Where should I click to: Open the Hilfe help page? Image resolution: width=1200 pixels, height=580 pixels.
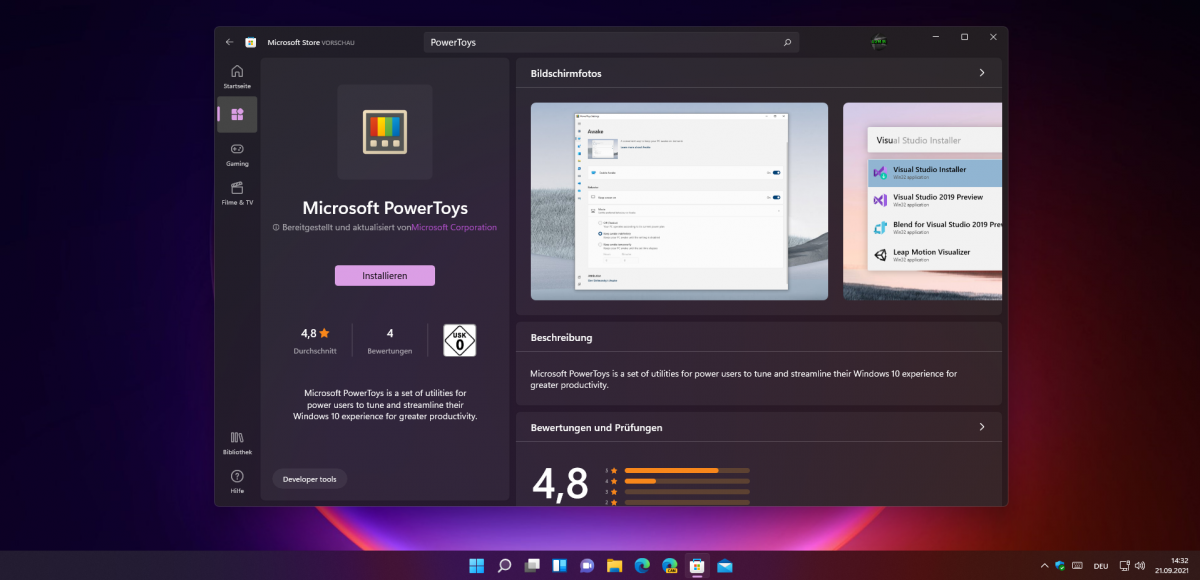(x=237, y=481)
